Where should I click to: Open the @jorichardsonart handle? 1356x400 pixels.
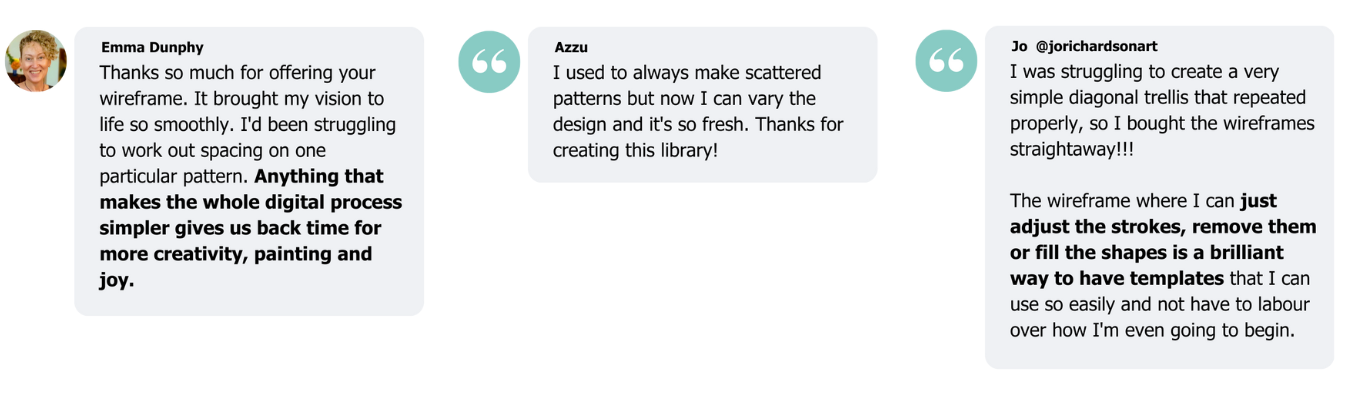(x=1096, y=47)
